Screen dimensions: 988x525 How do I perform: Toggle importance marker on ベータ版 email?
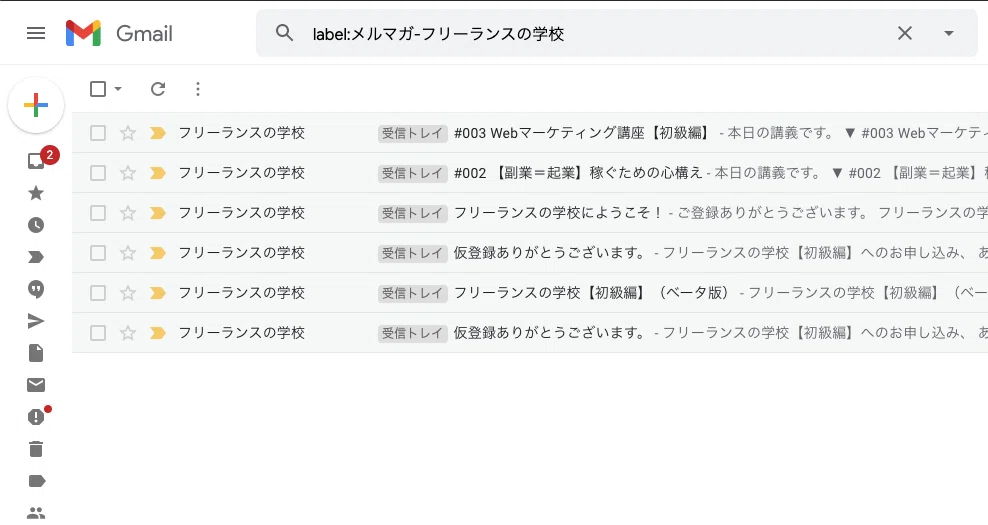[x=158, y=293]
